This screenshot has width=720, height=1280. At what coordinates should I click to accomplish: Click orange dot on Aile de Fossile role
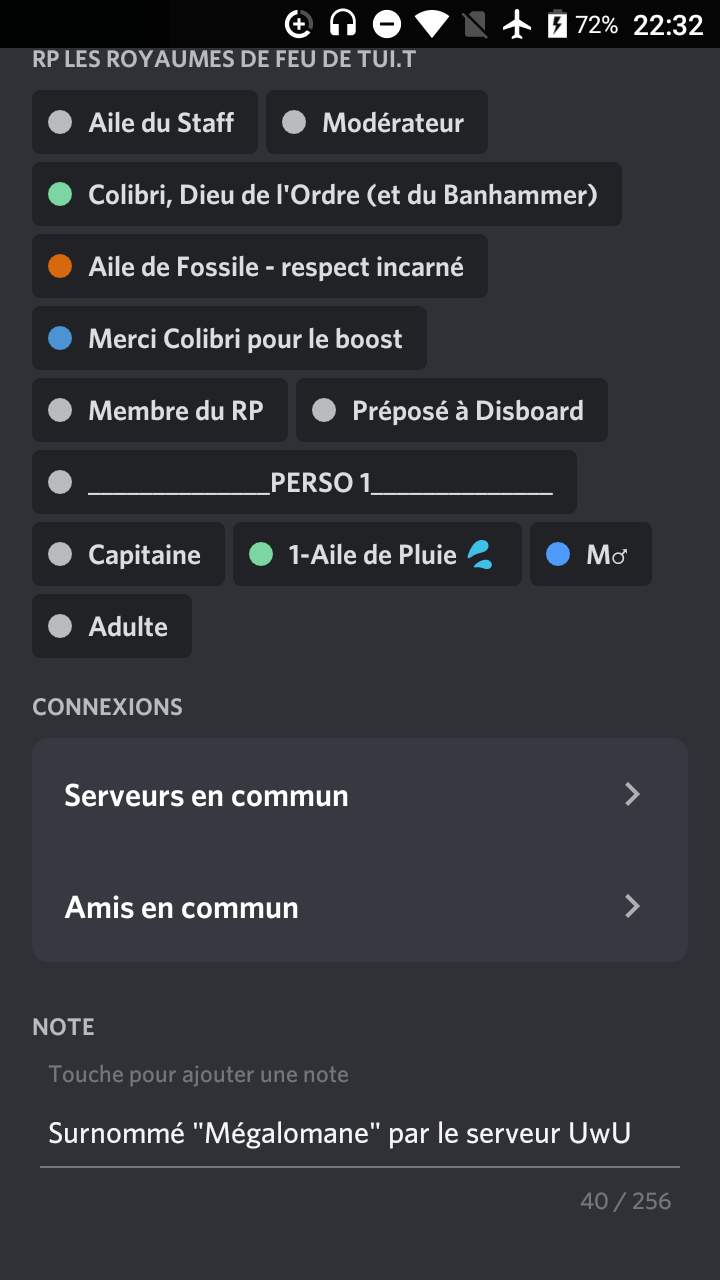60,266
